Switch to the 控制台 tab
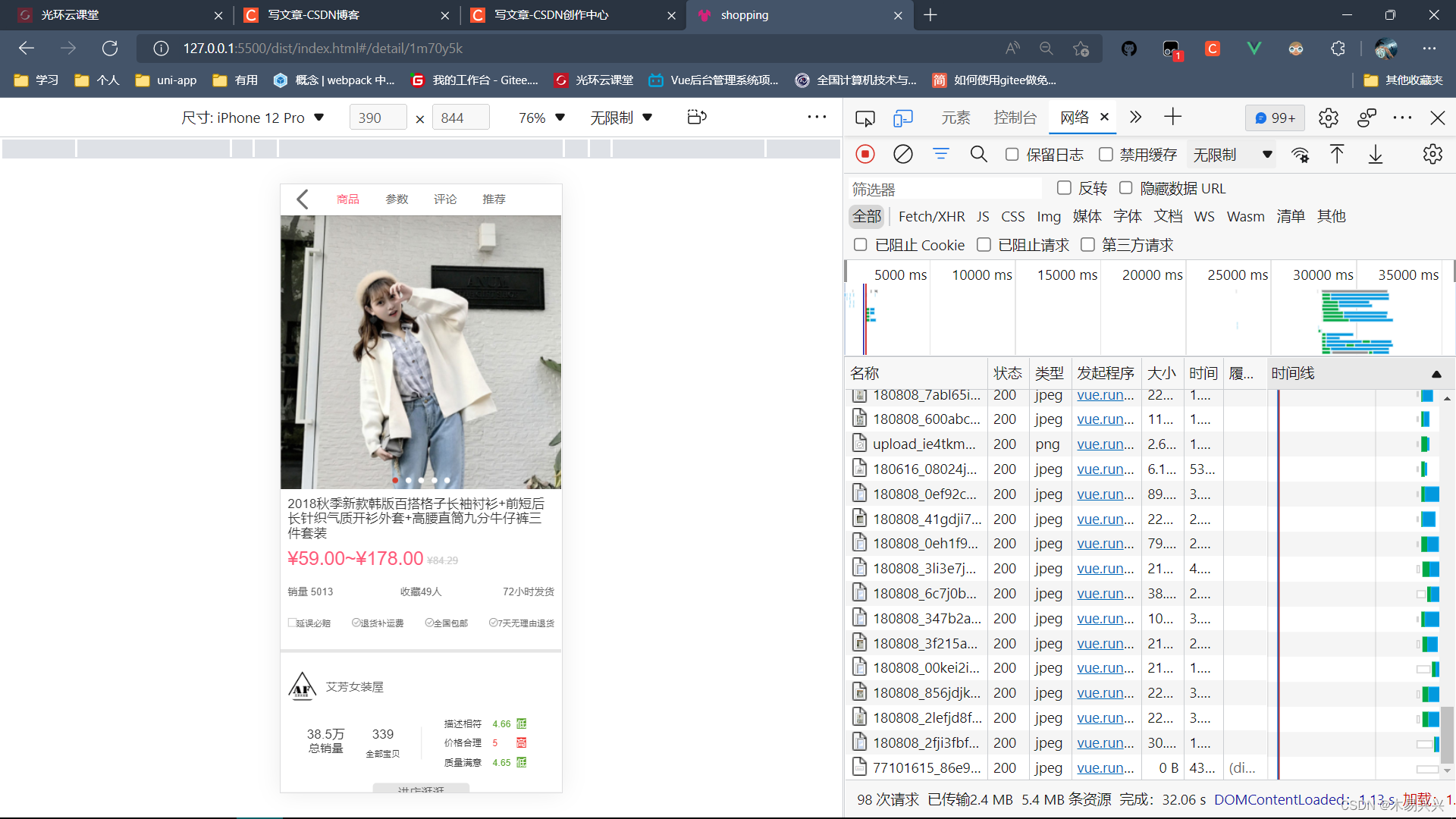The width and height of the screenshot is (1456, 819). coord(1015,117)
